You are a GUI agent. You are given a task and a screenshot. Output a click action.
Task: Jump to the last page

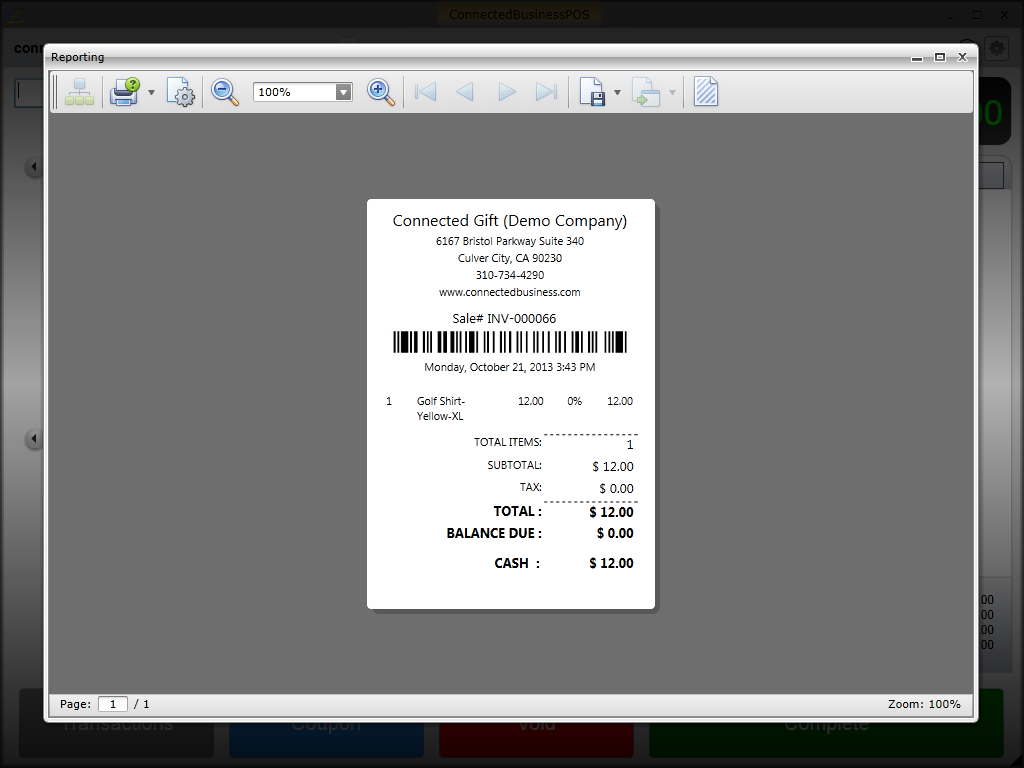click(546, 93)
